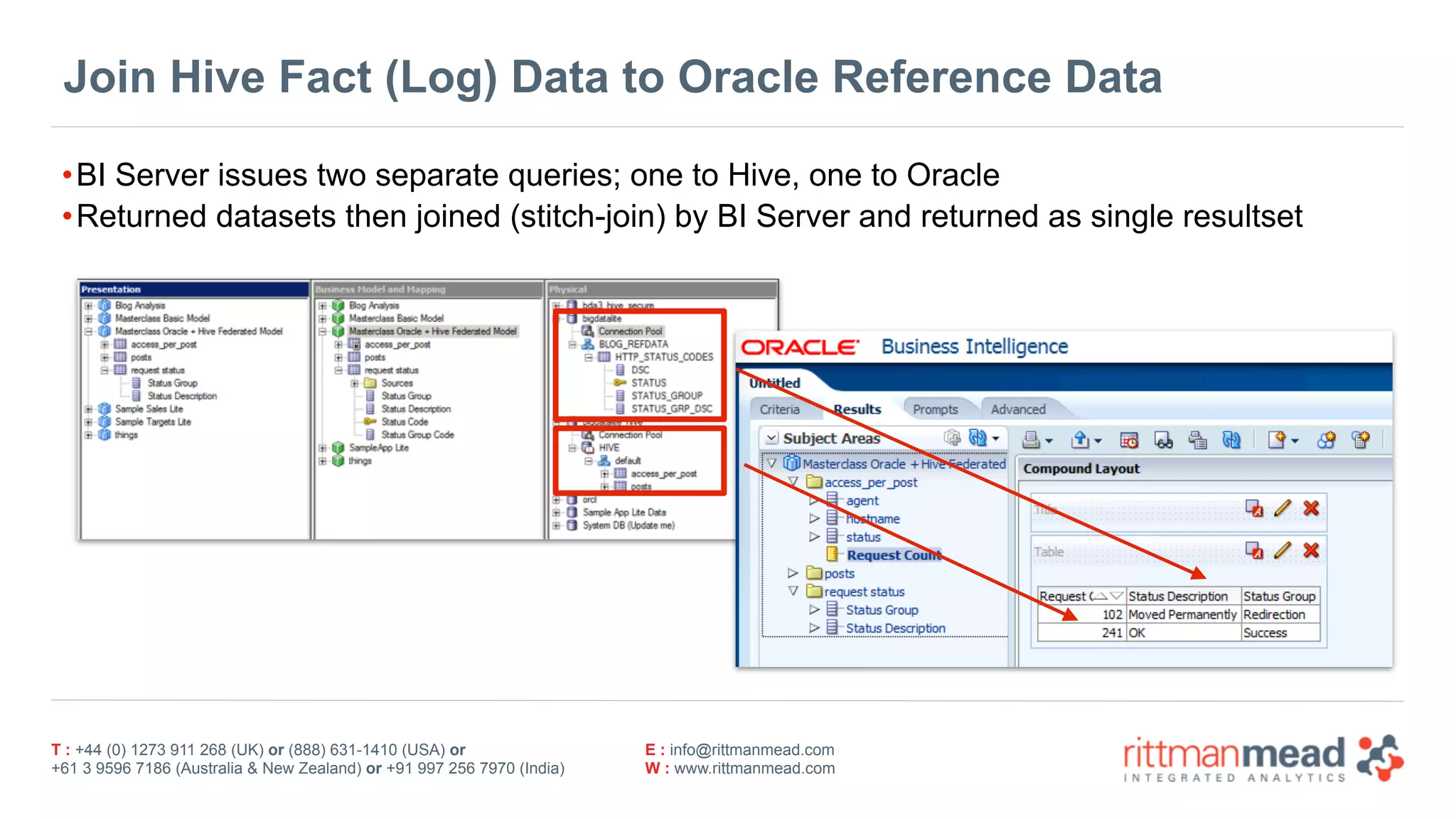Click the Status Description column header
Viewport: 1456px width, 819px height.
click(x=1177, y=596)
